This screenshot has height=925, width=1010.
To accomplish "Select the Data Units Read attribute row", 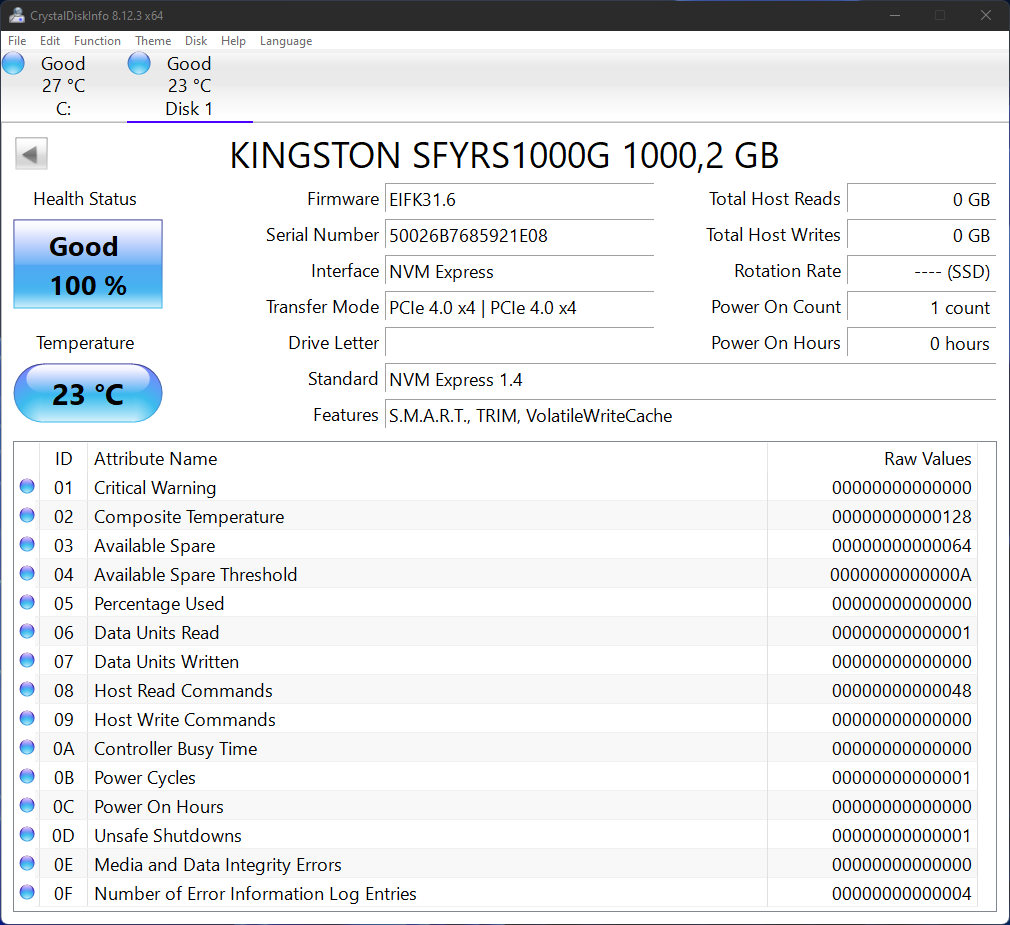I will pos(496,633).
